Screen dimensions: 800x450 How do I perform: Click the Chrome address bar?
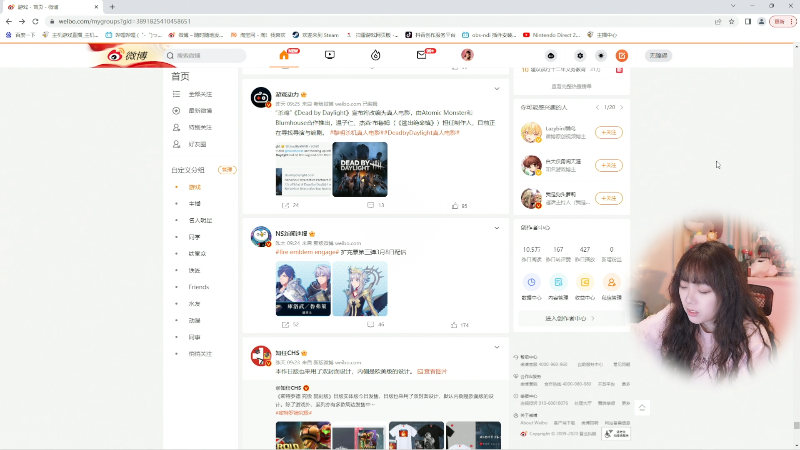pyautogui.click(x=380, y=21)
